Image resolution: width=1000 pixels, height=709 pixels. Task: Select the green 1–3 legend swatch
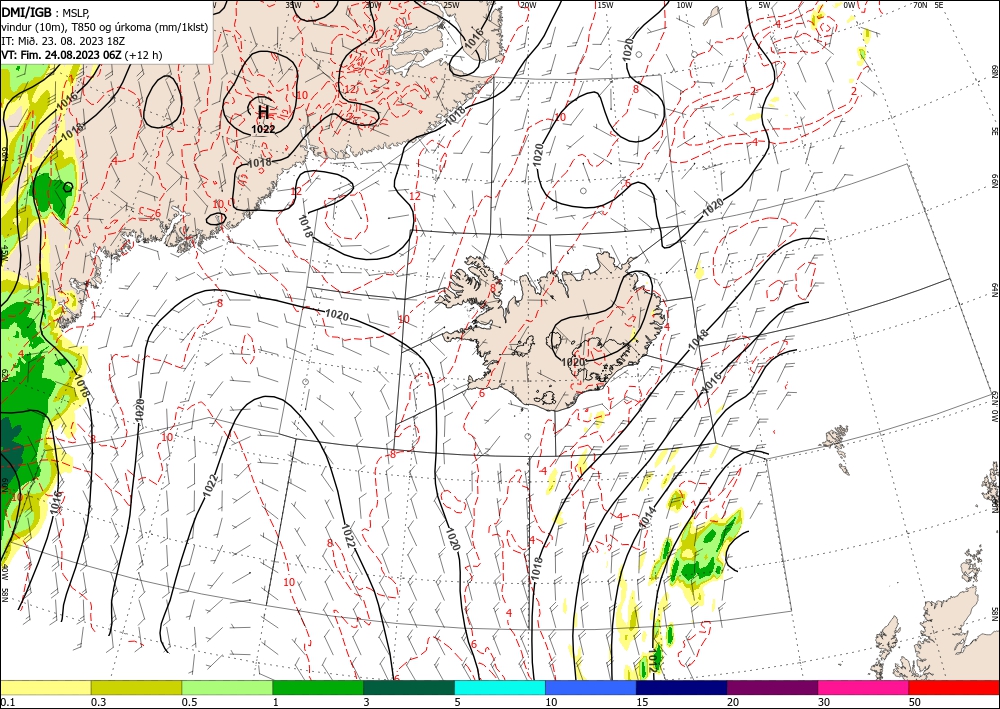click(x=318, y=688)
